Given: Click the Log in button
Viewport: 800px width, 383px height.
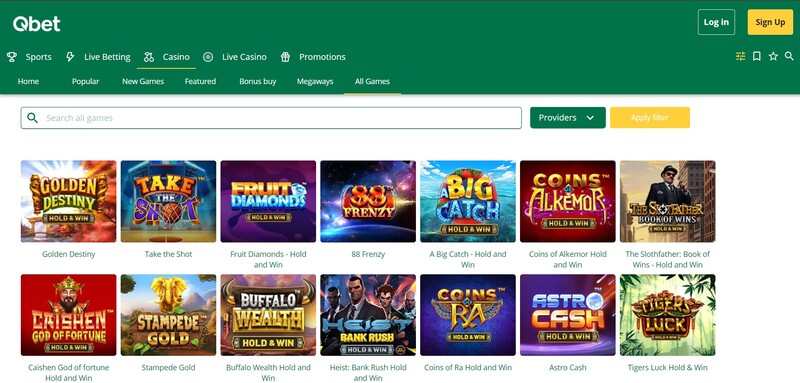Looking at the screenshot, I should coord(716,22).
